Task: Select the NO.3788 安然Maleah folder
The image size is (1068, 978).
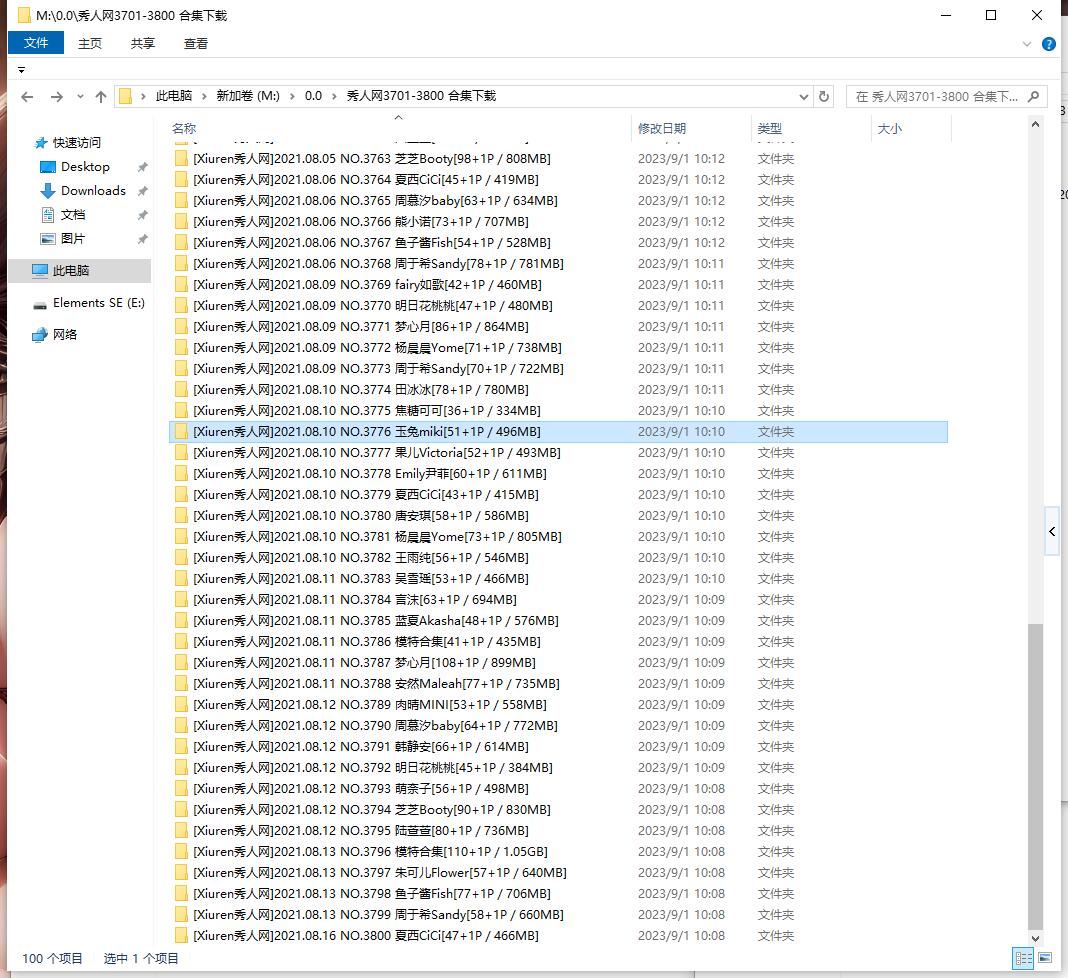Action: (559, 684)
